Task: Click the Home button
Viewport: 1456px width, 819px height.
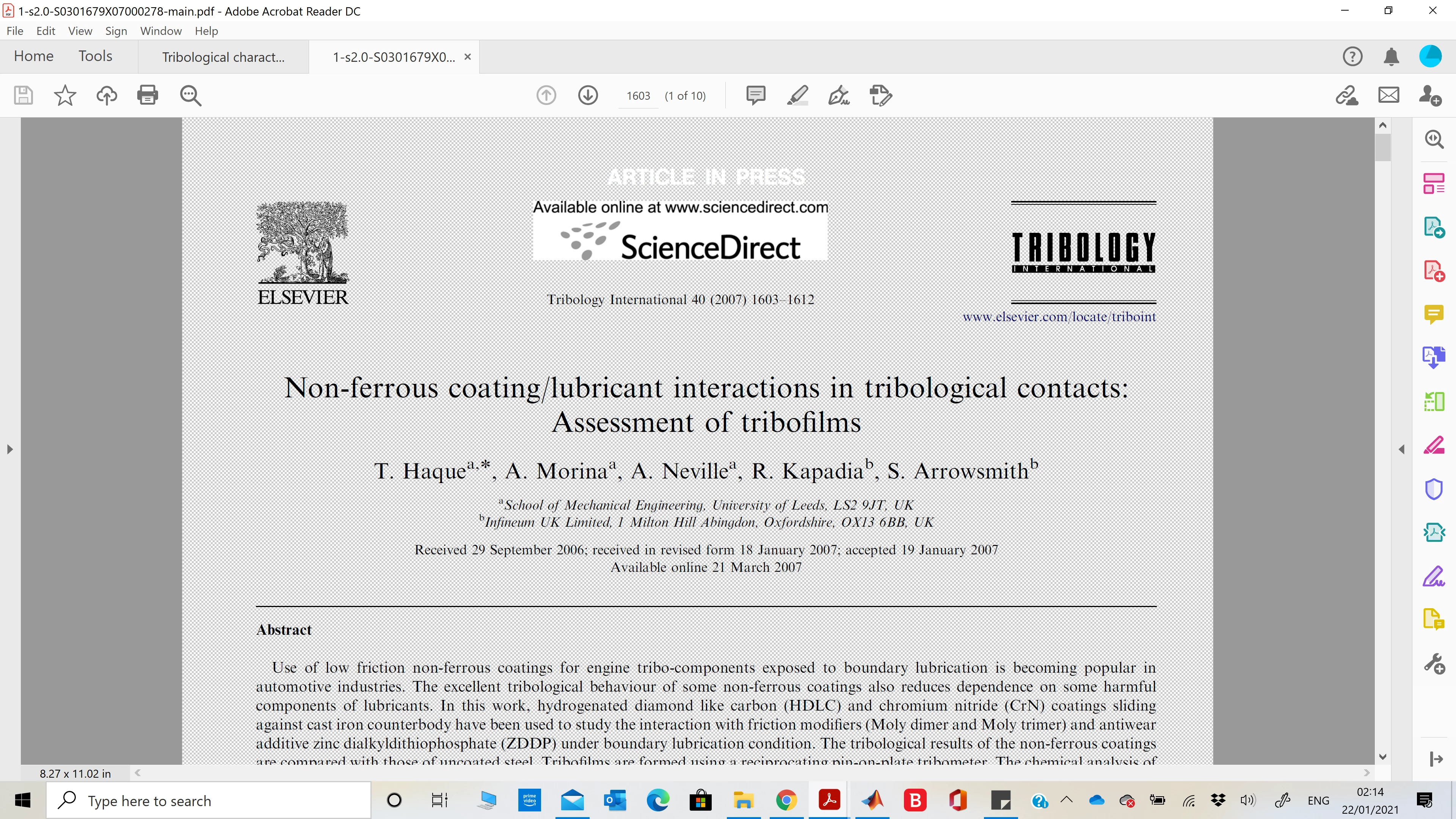Action: coord(34,56)
